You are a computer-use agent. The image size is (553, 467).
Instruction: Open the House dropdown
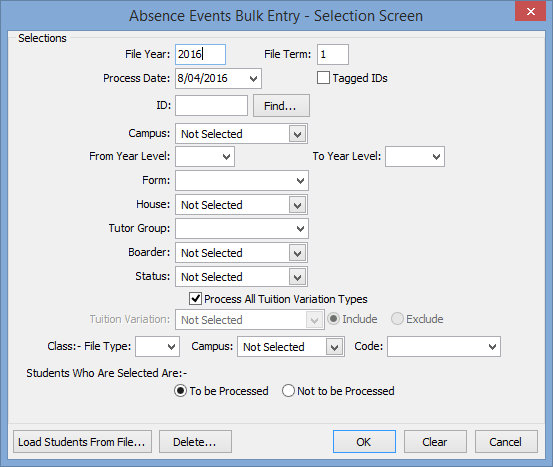(297, 205)
